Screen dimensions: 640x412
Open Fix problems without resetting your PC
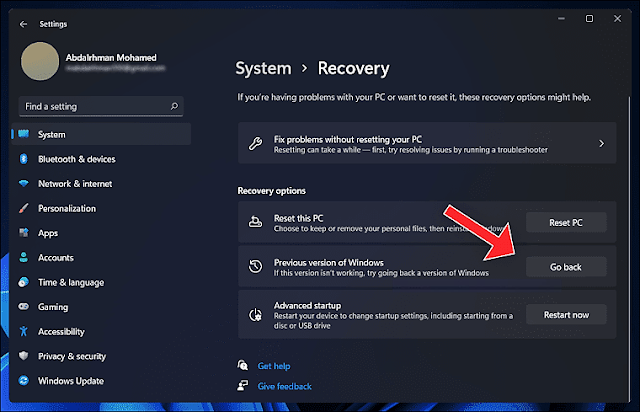click(x=427, y=143)
